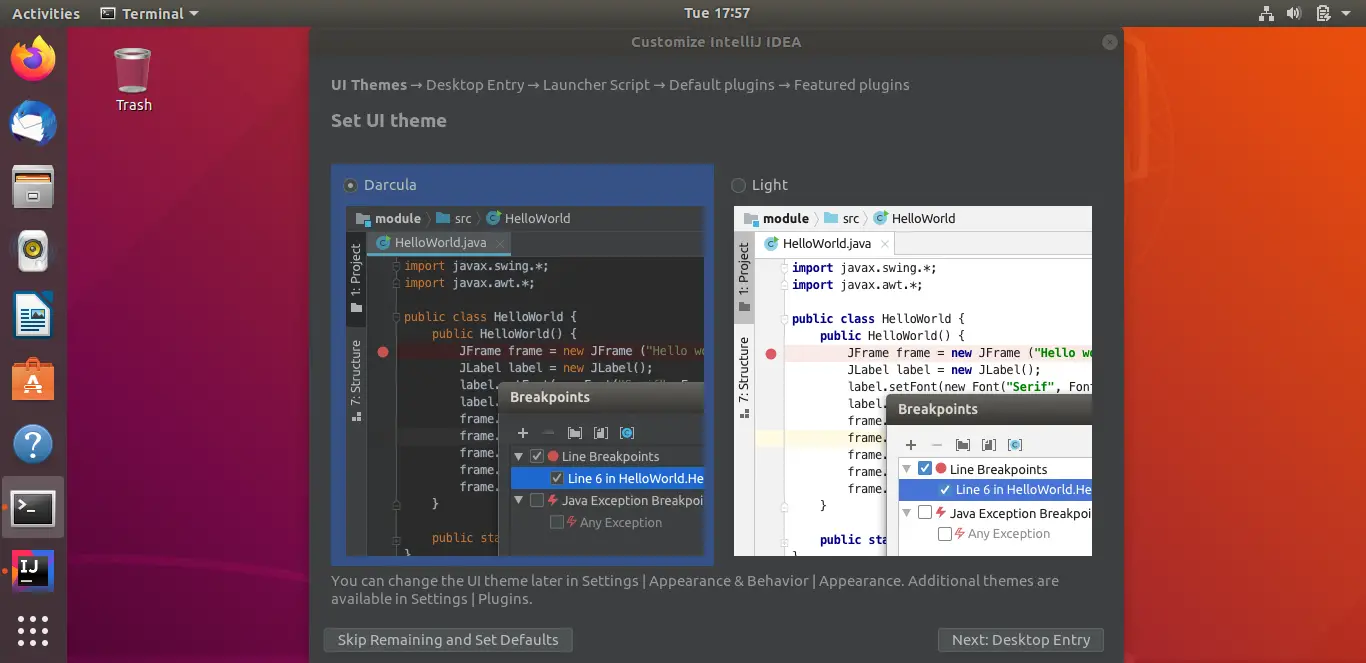The width and height of the screenshot is (1366, 663).
Task: Collapse Java Exception Breakpoints in Darcula preview
Action: 519,500
